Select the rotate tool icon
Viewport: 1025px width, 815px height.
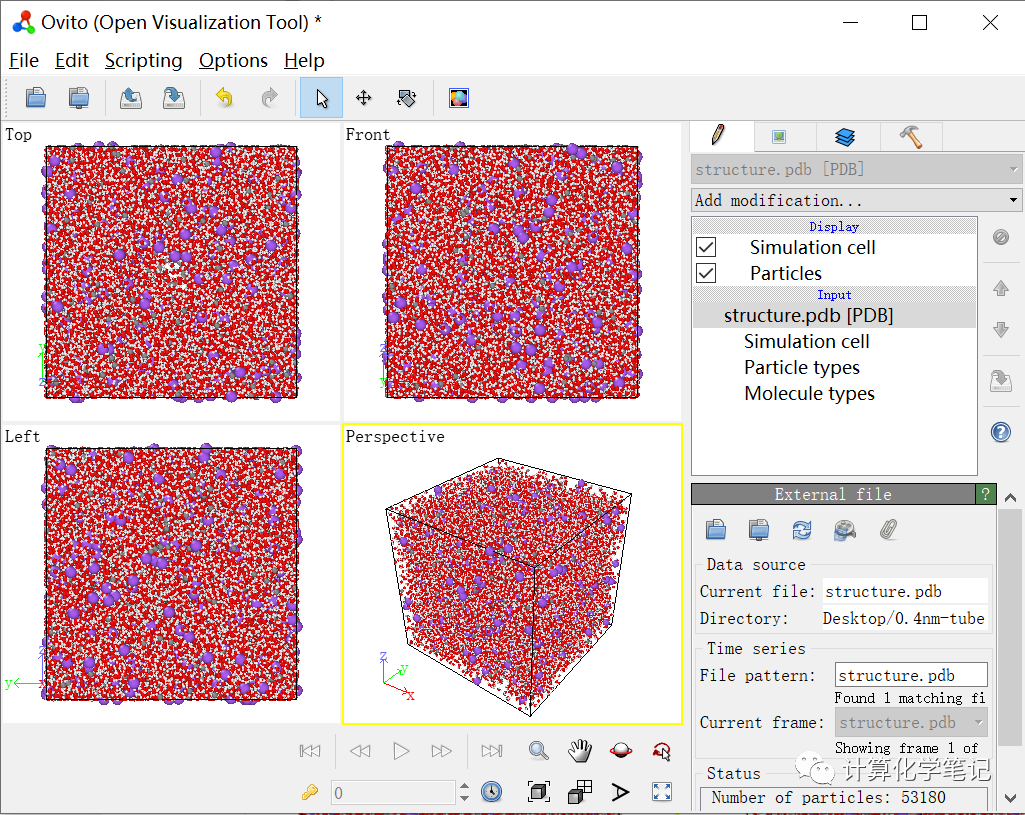[x=407, y=98]
